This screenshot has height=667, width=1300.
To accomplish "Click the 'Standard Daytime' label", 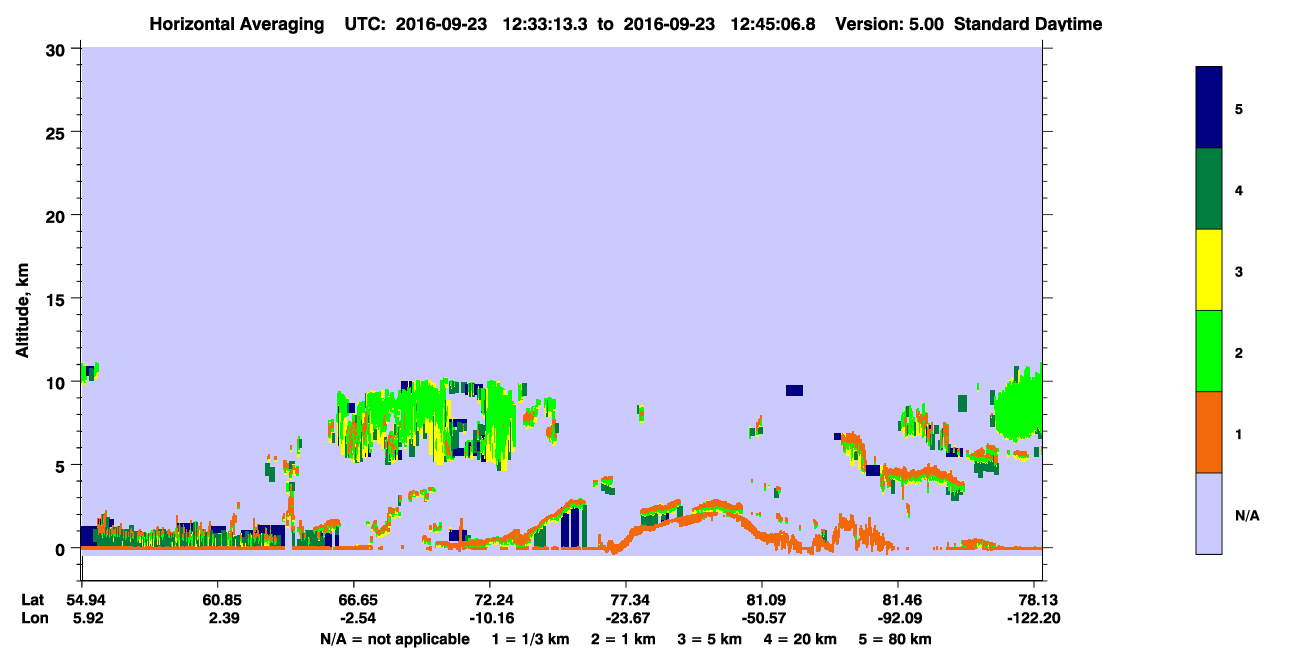I will 1028,24.
